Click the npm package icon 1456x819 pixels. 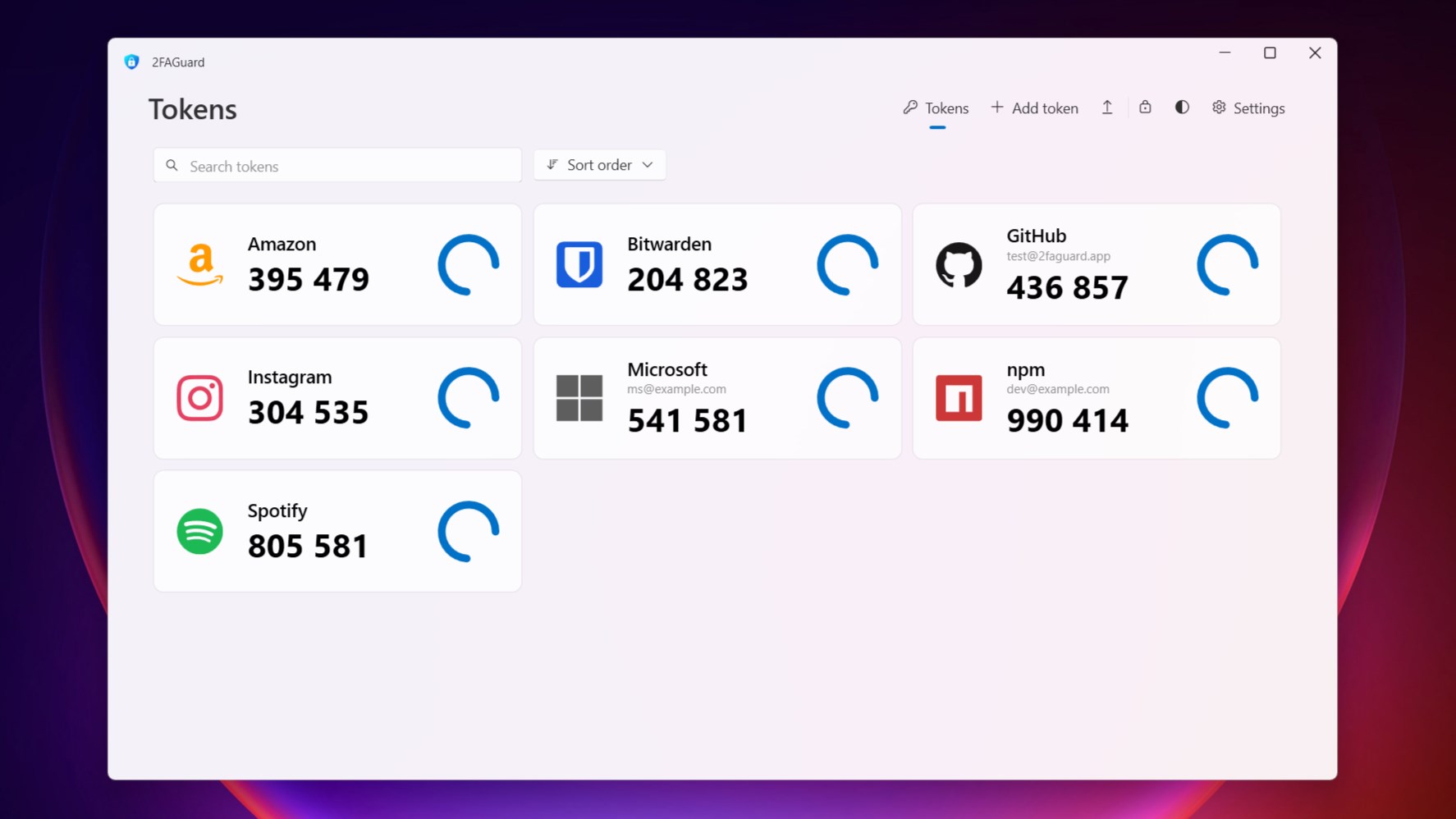coord(959,398)
